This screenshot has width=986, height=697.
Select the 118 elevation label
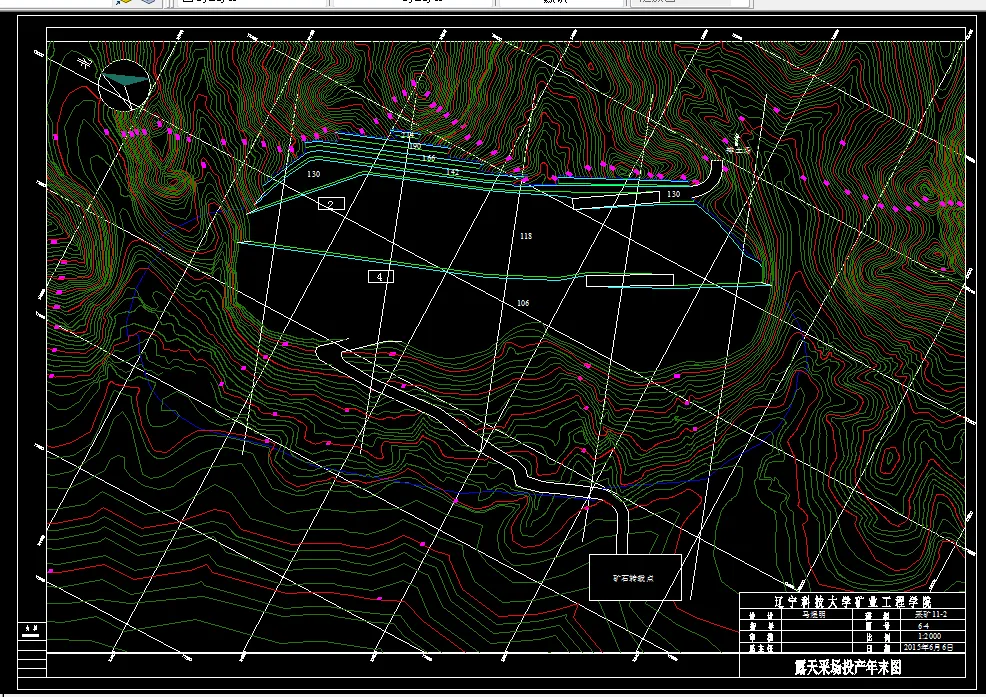coord(526,236)
